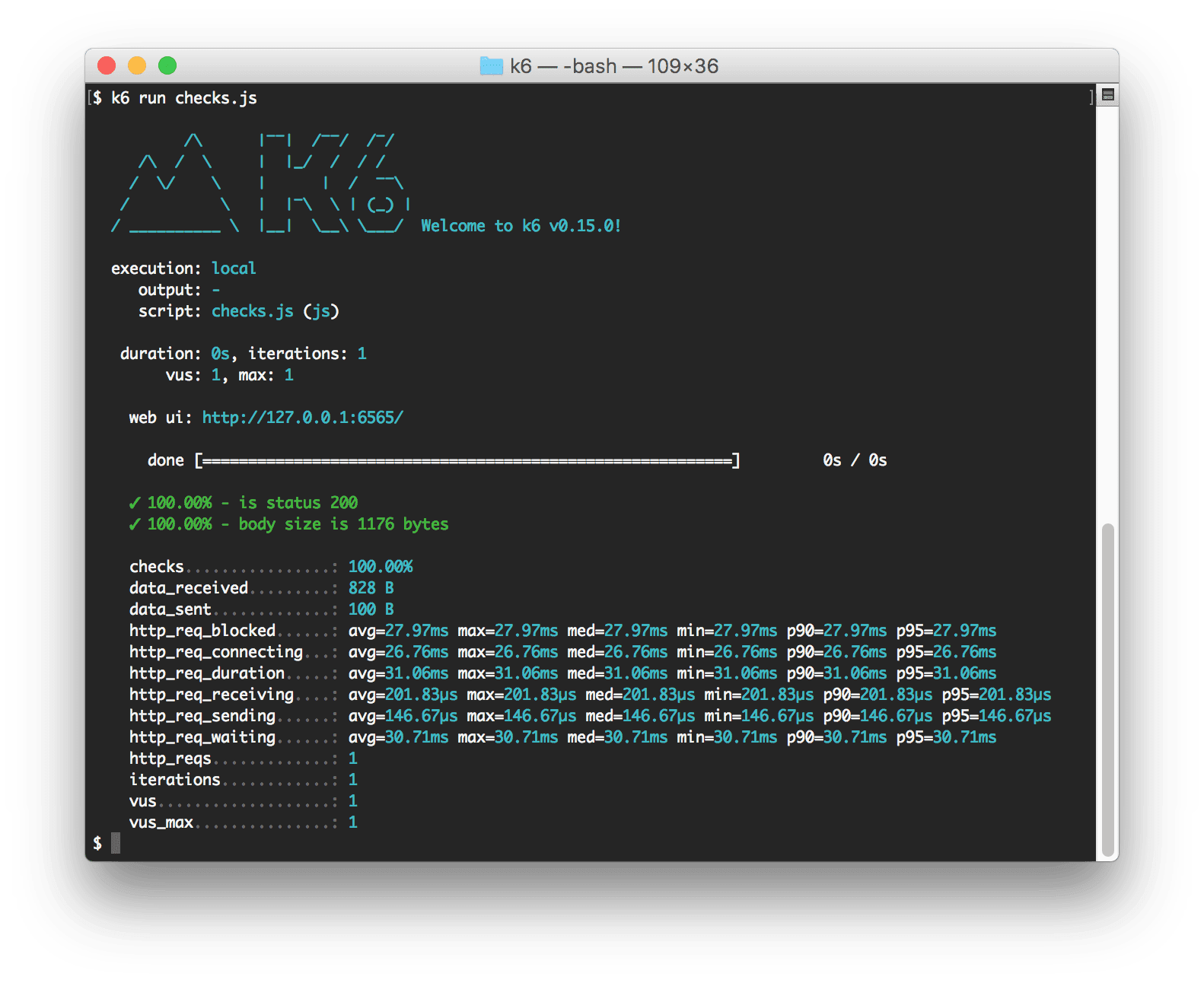Click the data_received 828 B value

point(371,588)
